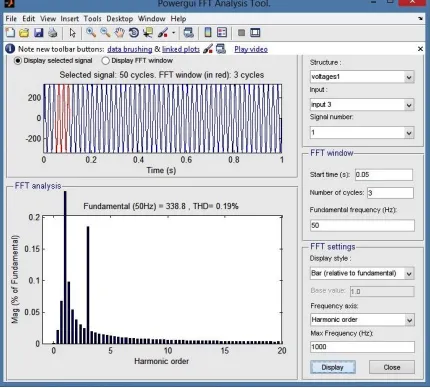Screen dimensions: 430x388
Task: Expand the Input dropdown showing input 3
Action: coord(362,105)
